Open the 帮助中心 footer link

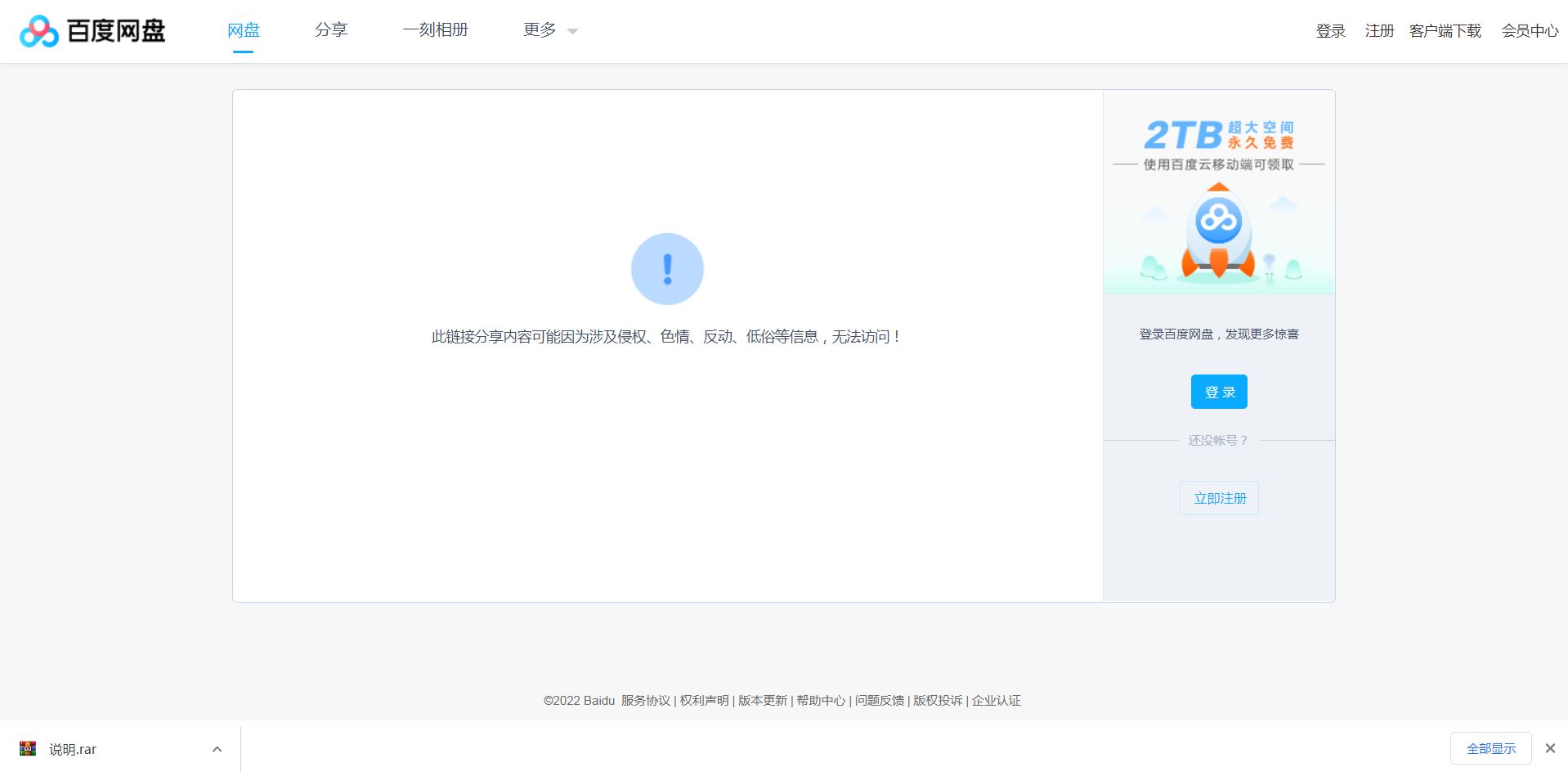click(821, 701)
